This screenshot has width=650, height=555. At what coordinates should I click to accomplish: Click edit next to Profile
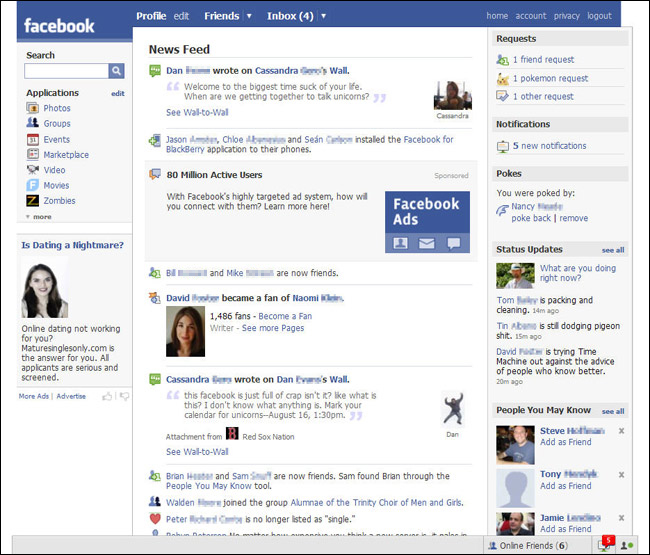coord(181,16)
